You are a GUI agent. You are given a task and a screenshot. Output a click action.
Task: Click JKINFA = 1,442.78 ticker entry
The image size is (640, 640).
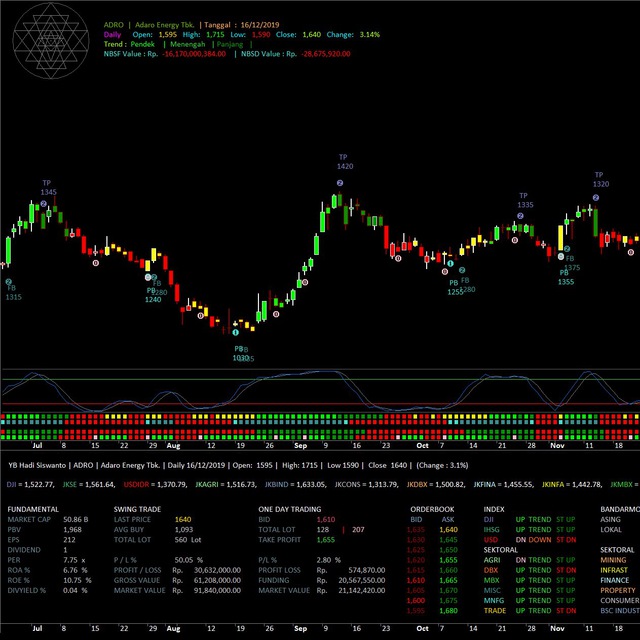pos(572,484)
